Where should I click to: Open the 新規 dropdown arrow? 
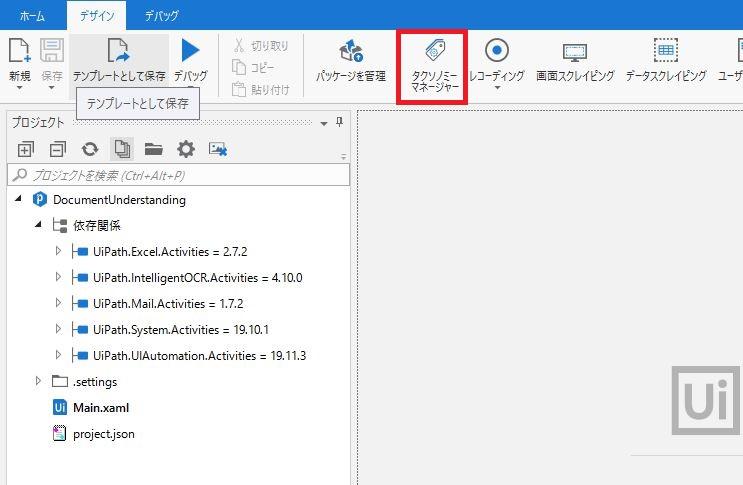(19, 88)
